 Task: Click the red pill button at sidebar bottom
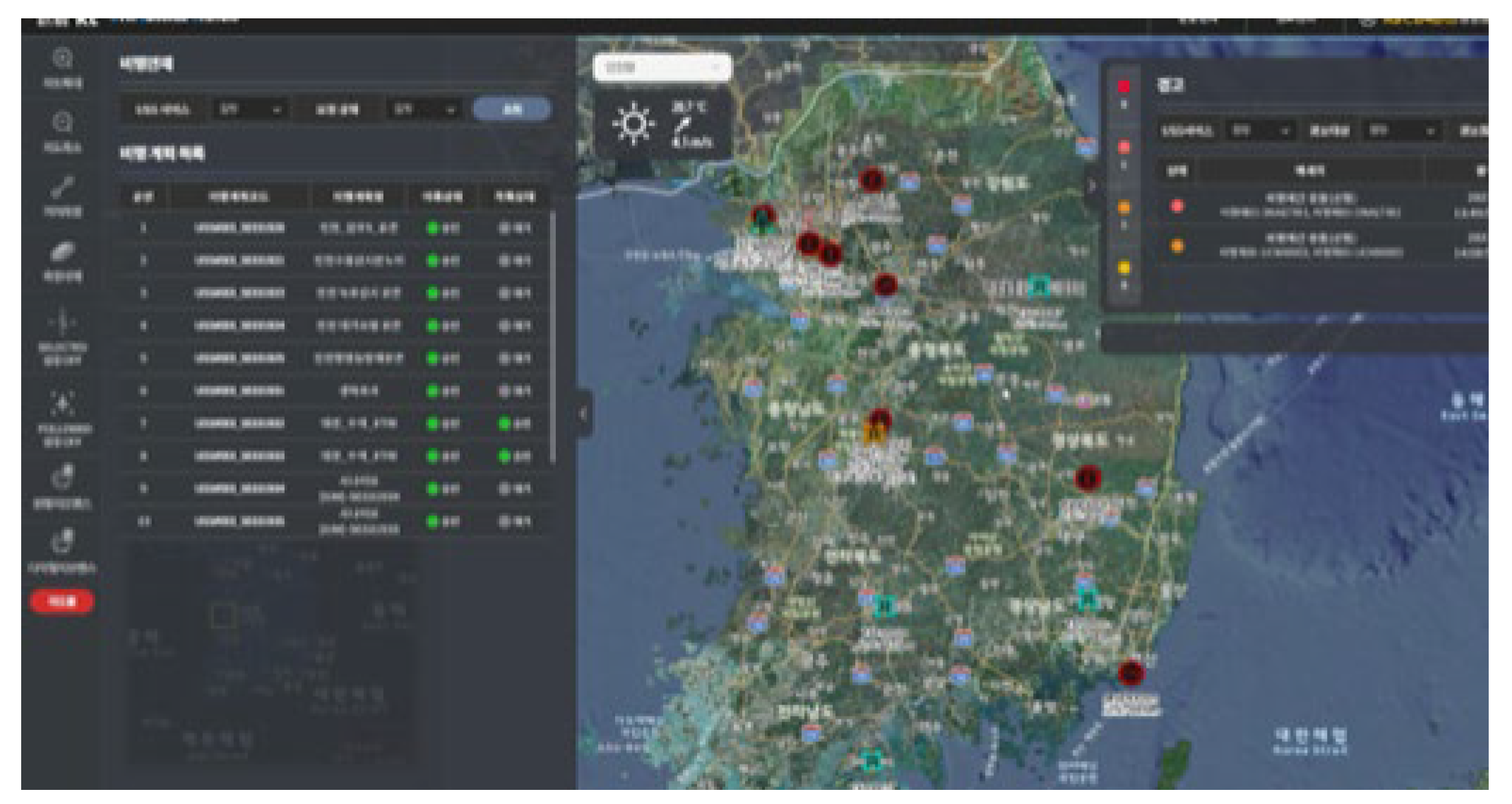61,601
